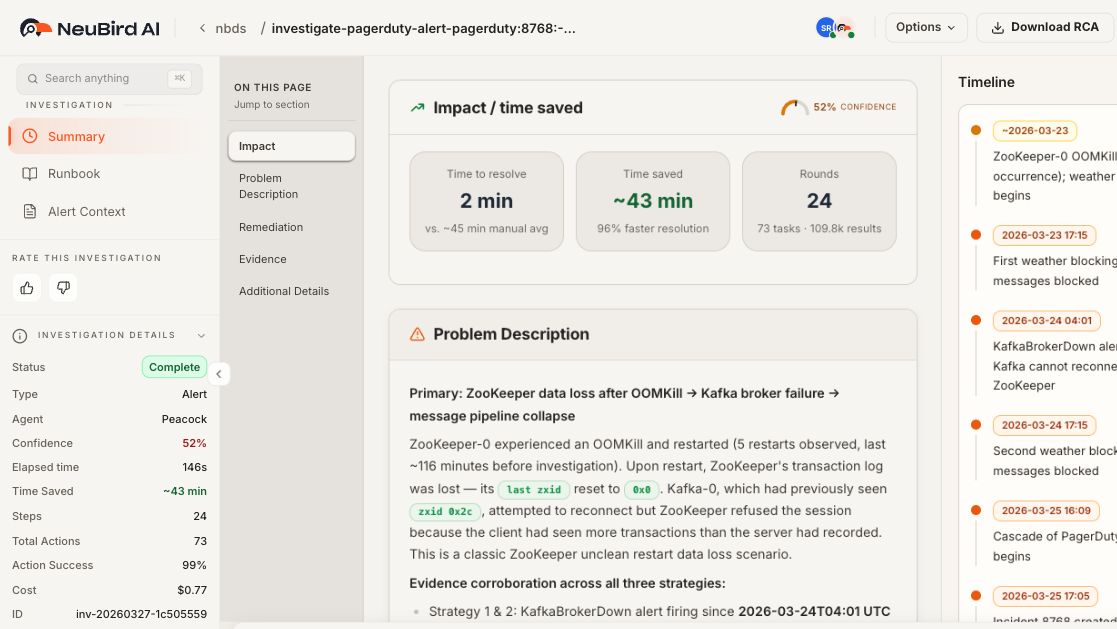This screenshot has width=1117, height=629.
Task: Click the Complete status badge
Action: [x=175, y=367]
